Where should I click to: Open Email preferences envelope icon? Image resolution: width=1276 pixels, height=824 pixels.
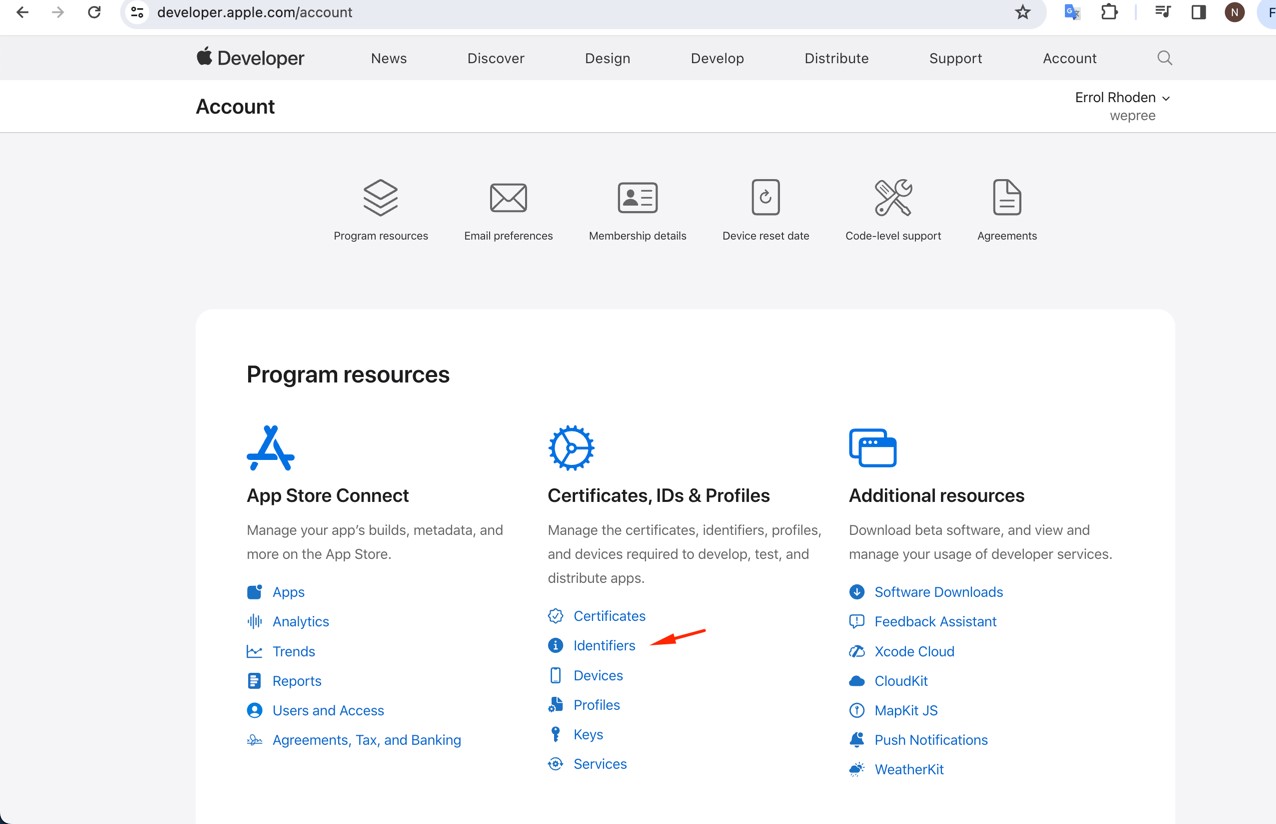pos(508,198)
